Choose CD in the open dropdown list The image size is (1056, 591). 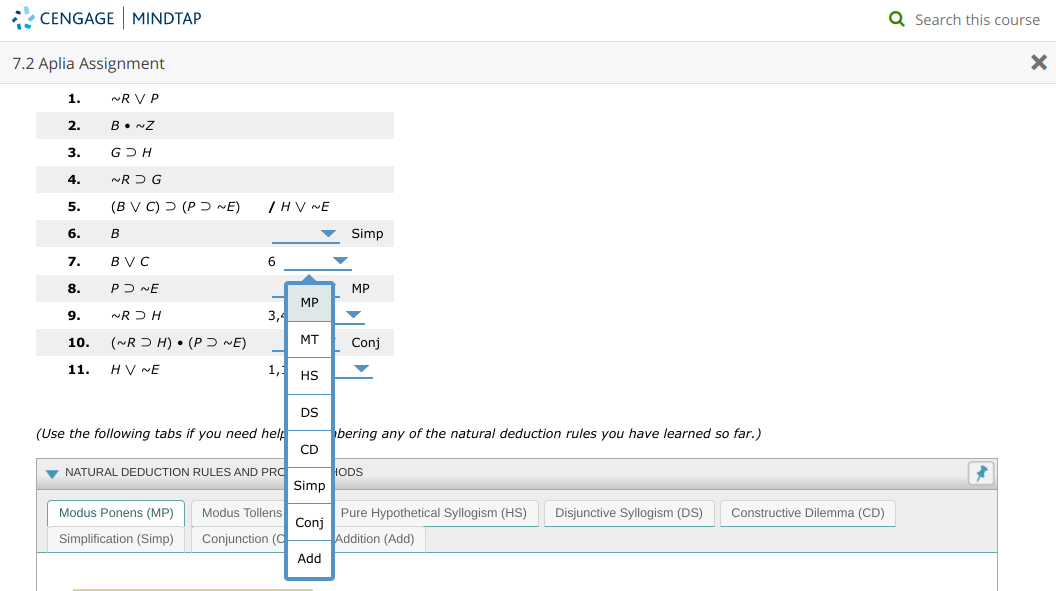tap(308, 448)
